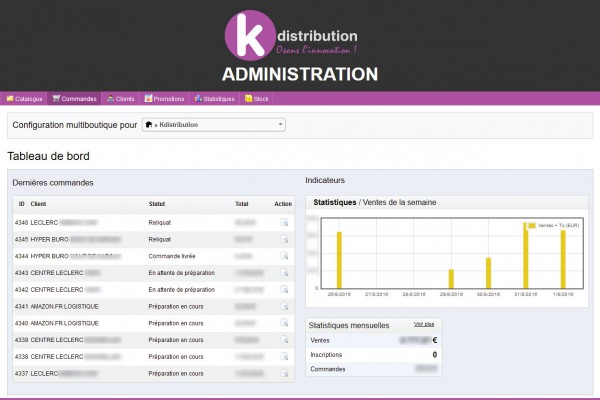Click the 'Ventes' monthly statistics row

click(373, 340)
